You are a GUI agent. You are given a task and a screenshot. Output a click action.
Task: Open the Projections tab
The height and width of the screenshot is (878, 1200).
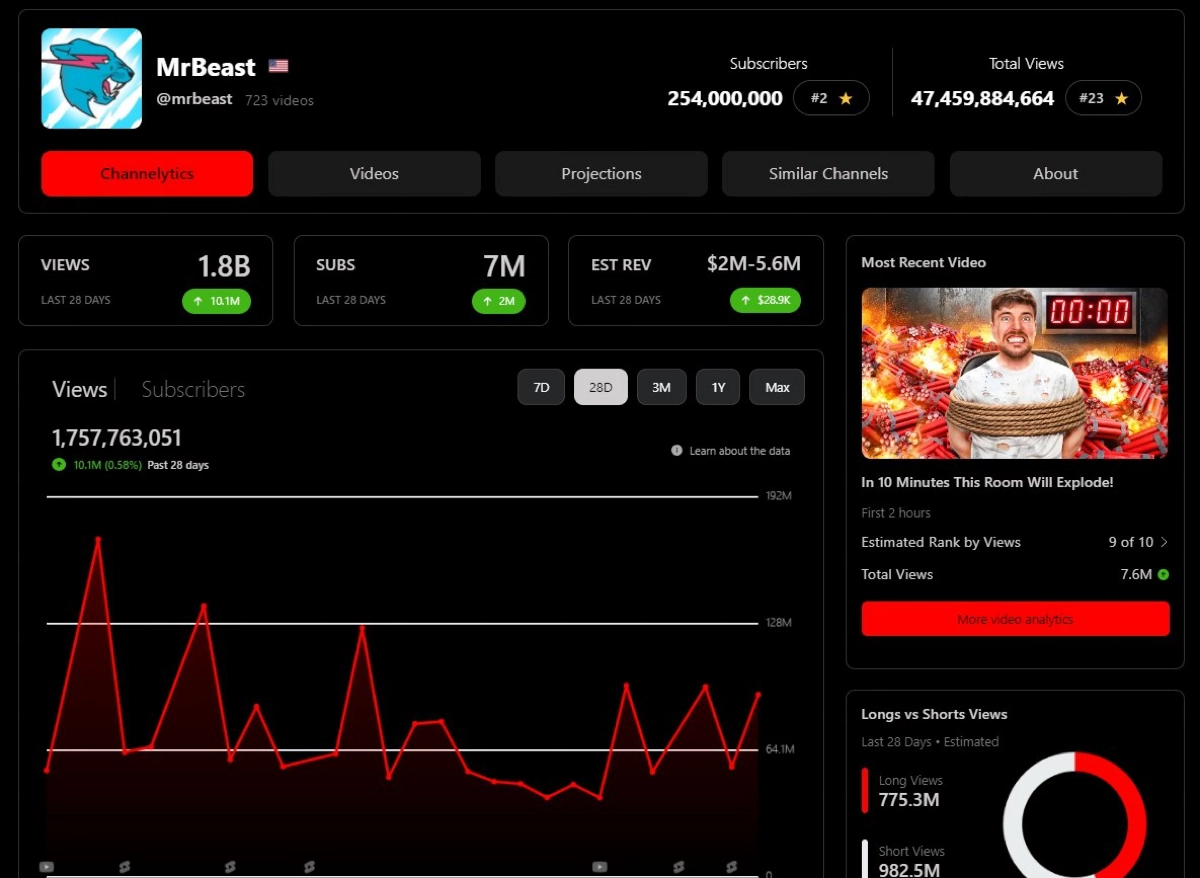(x=601, y=174)
